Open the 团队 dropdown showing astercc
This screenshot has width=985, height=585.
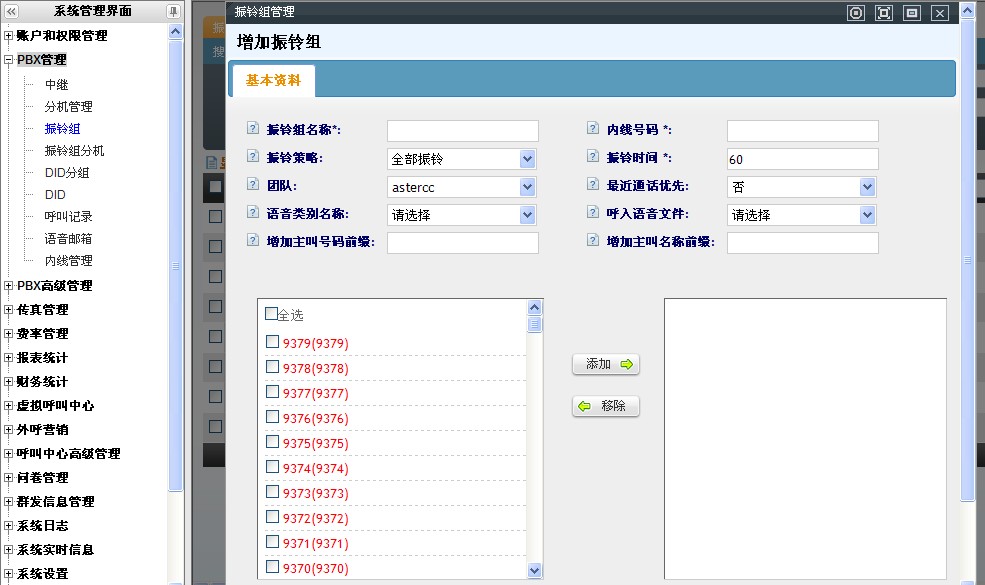527,187
